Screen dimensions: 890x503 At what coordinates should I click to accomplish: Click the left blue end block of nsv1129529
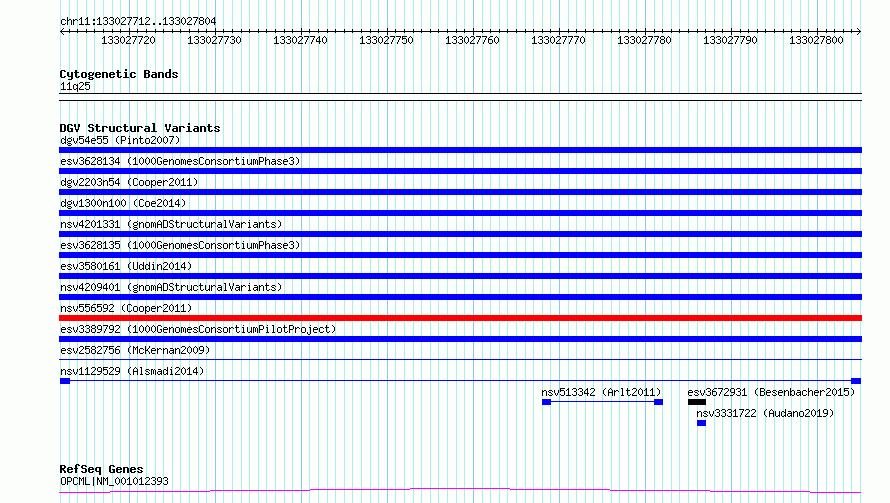click(65, 381)
